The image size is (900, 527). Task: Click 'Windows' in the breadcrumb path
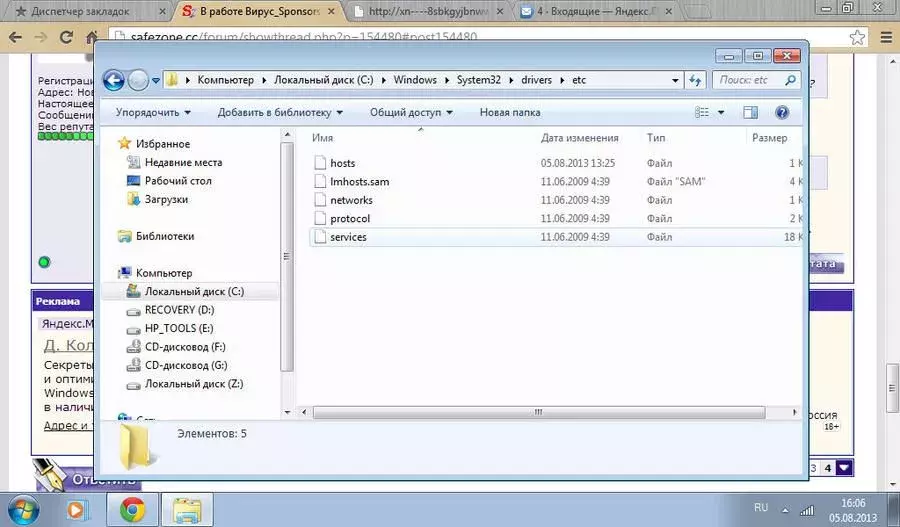[x=415, y=80]
